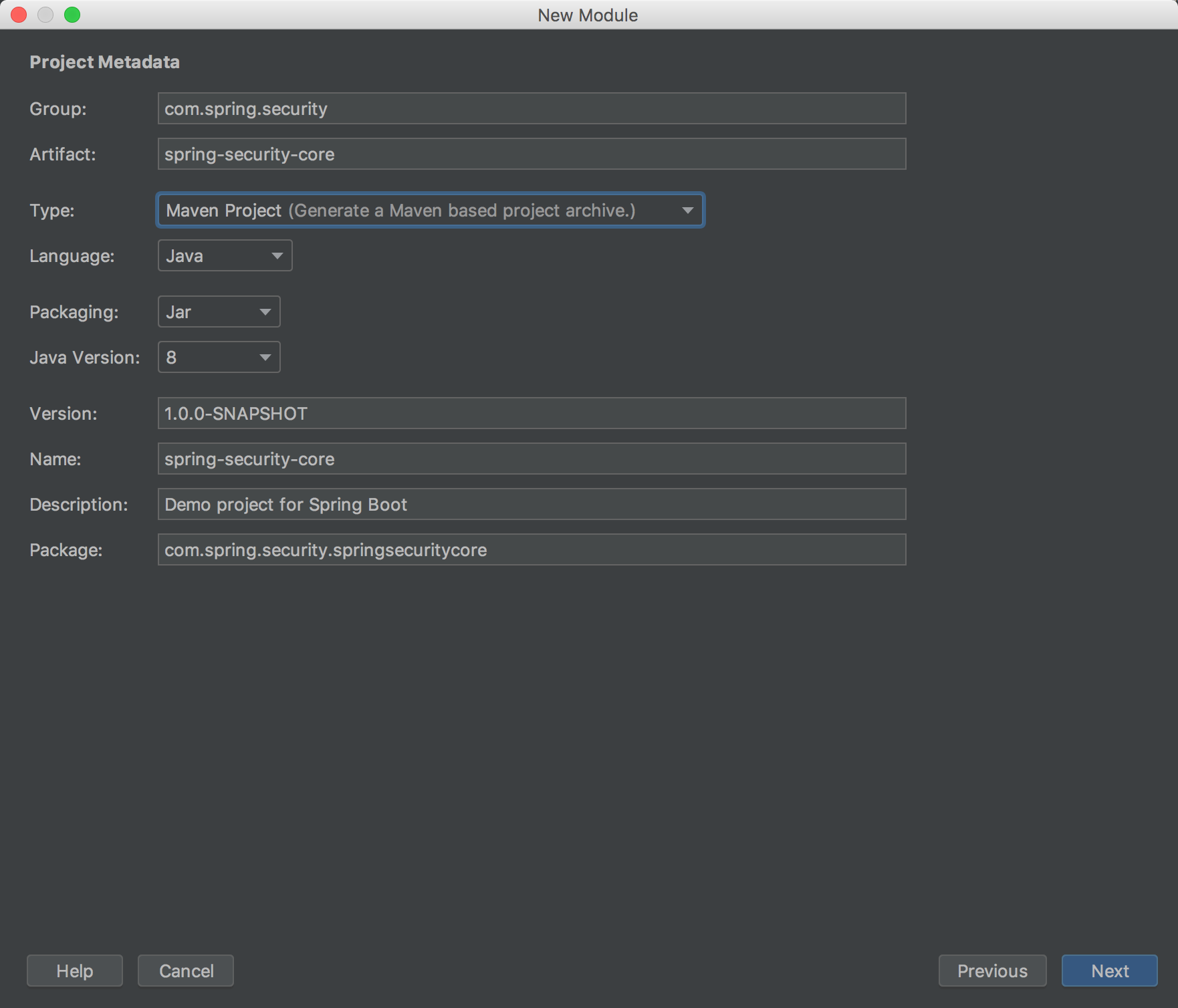Click the Description input field
Screen dimensions: 1178x1008
532,504
